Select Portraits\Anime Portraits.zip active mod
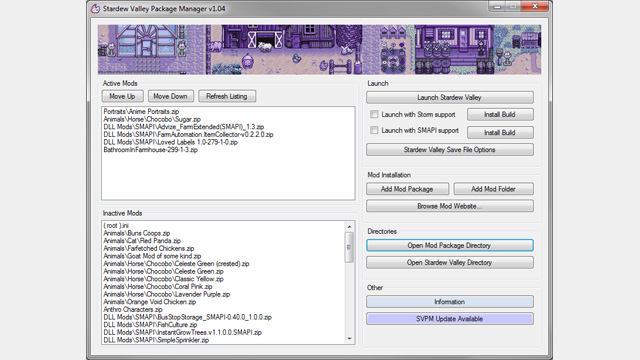 [x=141, y=111]
